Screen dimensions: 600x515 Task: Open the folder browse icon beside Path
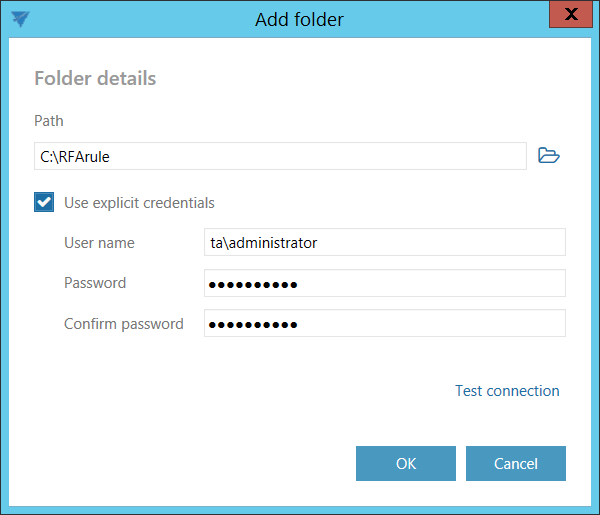point(548,155)
